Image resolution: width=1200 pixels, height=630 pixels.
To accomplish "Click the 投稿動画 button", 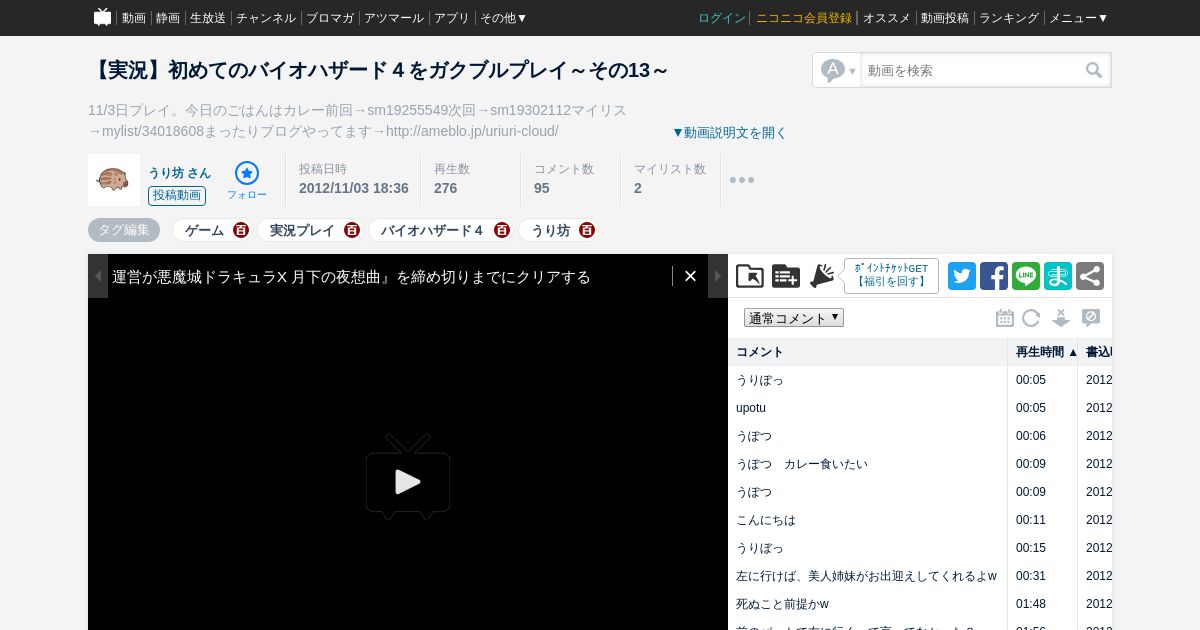I will click(x=177, y=196).
